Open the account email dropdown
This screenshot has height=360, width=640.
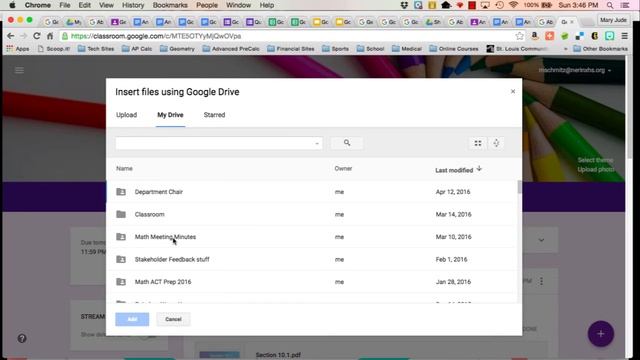coord(575,70)
